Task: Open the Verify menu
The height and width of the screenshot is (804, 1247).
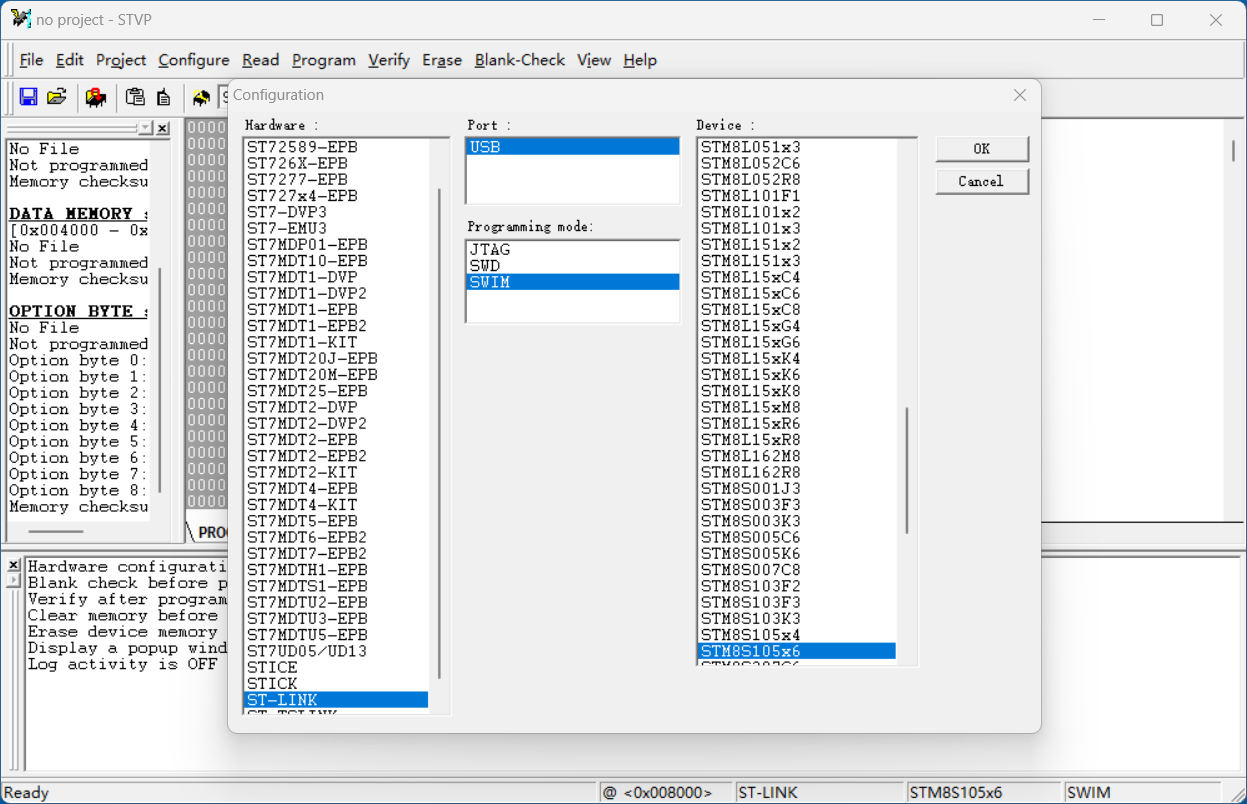Action: [x=389, y=60]
